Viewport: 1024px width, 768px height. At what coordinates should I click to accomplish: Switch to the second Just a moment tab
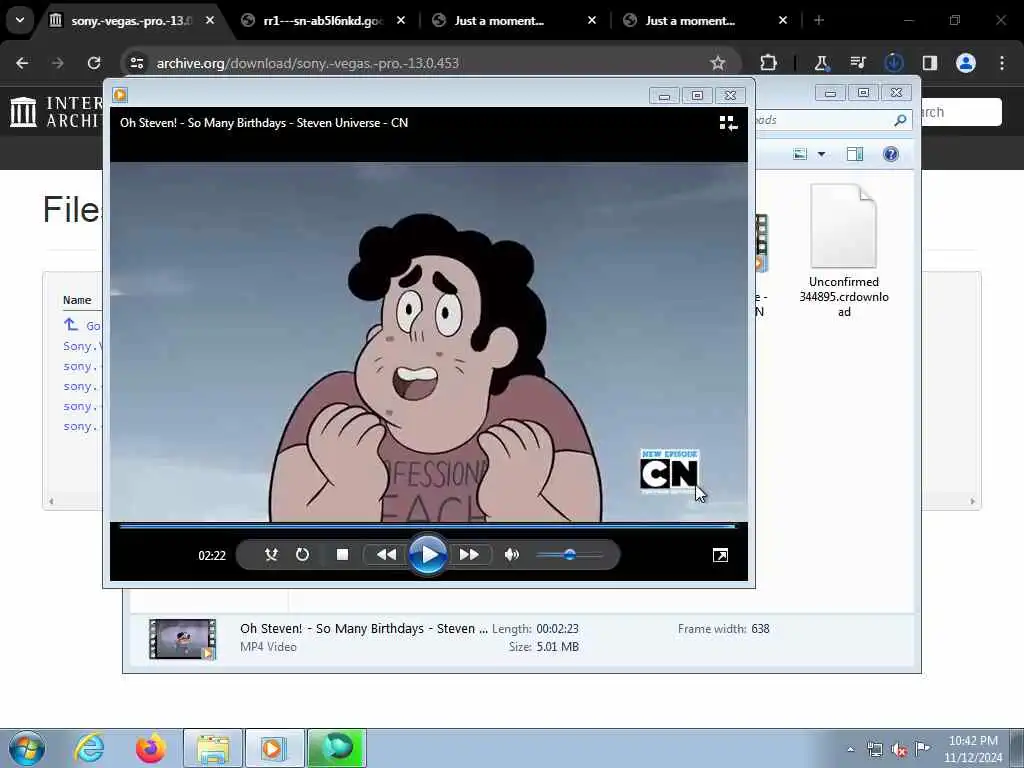(x=690, y=21)
